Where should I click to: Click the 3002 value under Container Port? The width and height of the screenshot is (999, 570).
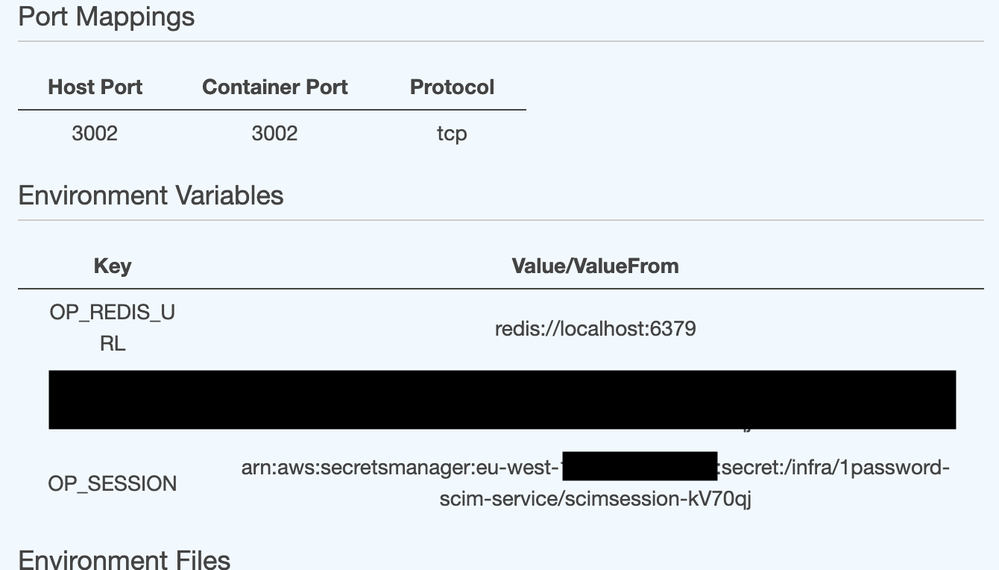point(275,132)
